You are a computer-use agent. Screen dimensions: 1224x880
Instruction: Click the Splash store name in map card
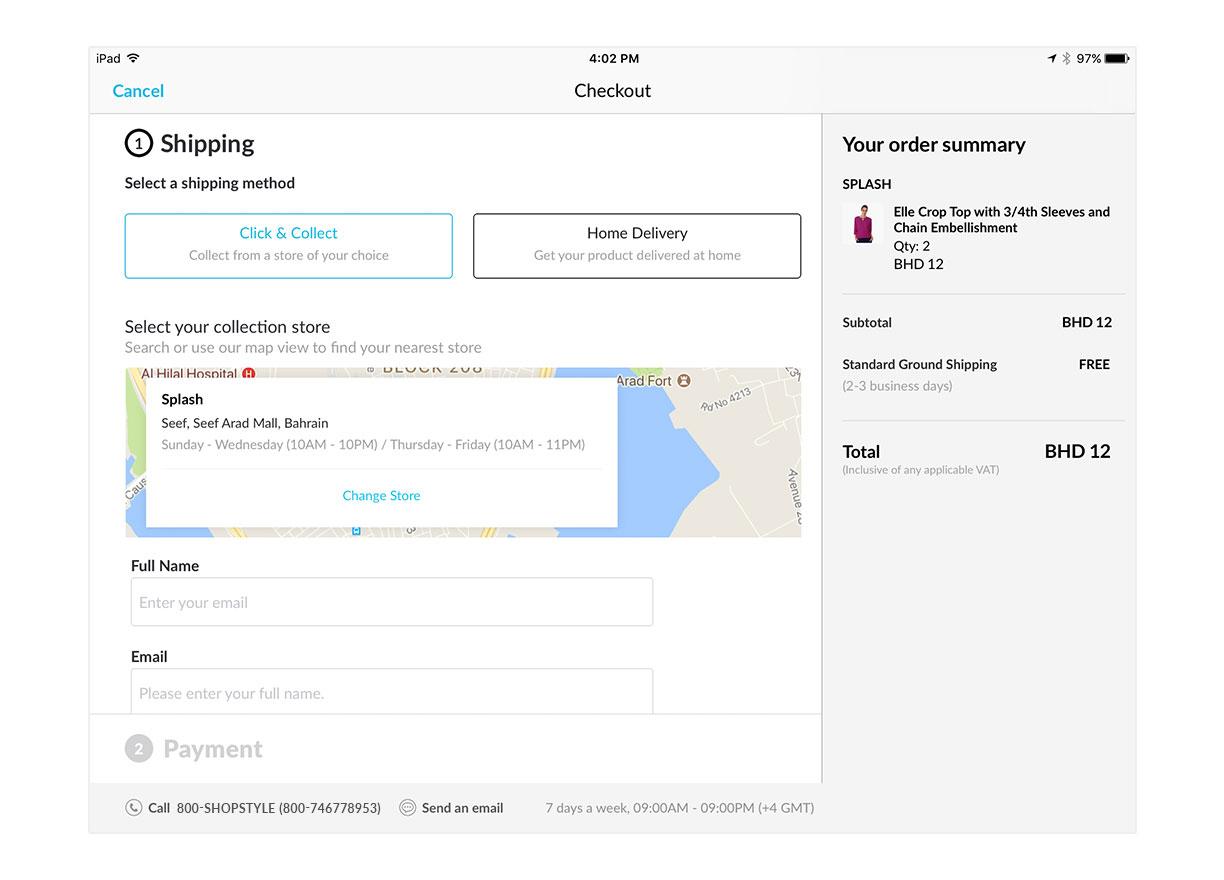click(182, 399)
